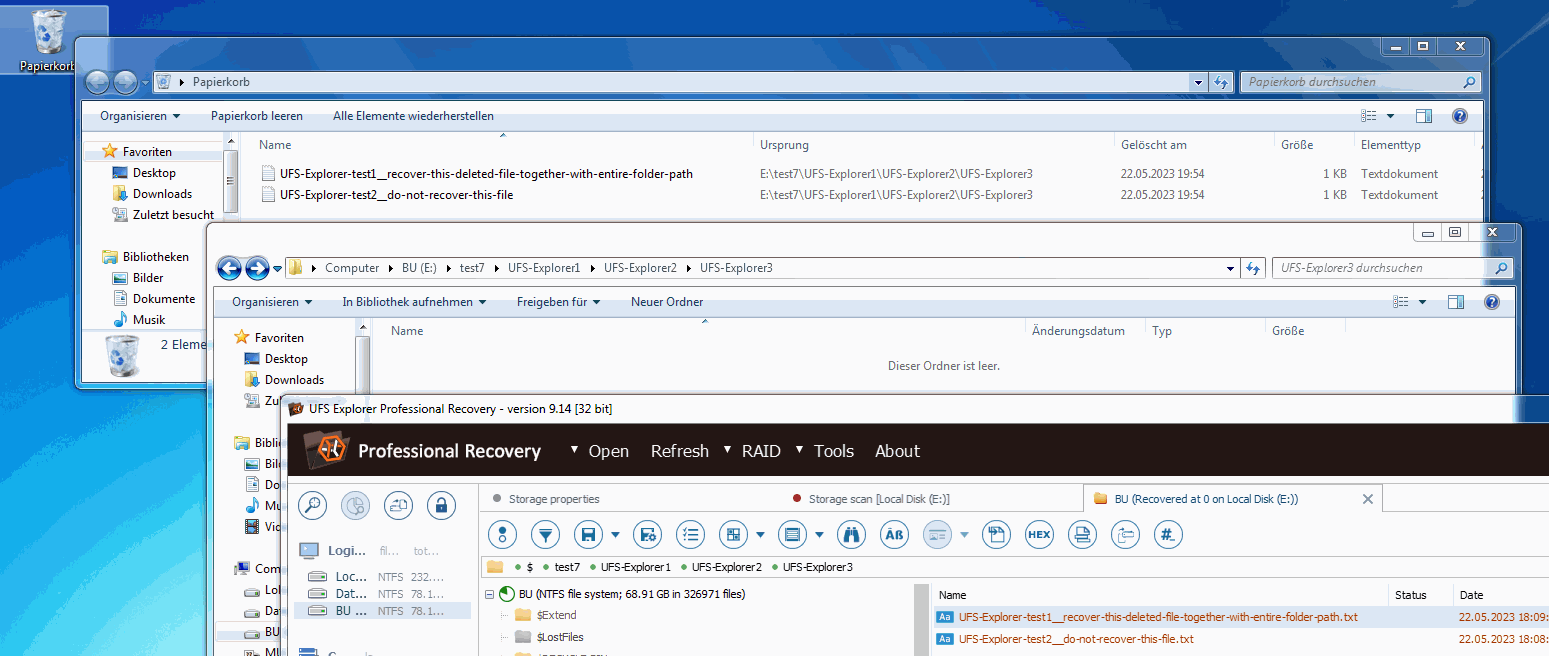Screen dimensions: 1549x656
Task: Open dropdown arrow next to grid view icon
Action: [760, 535]
